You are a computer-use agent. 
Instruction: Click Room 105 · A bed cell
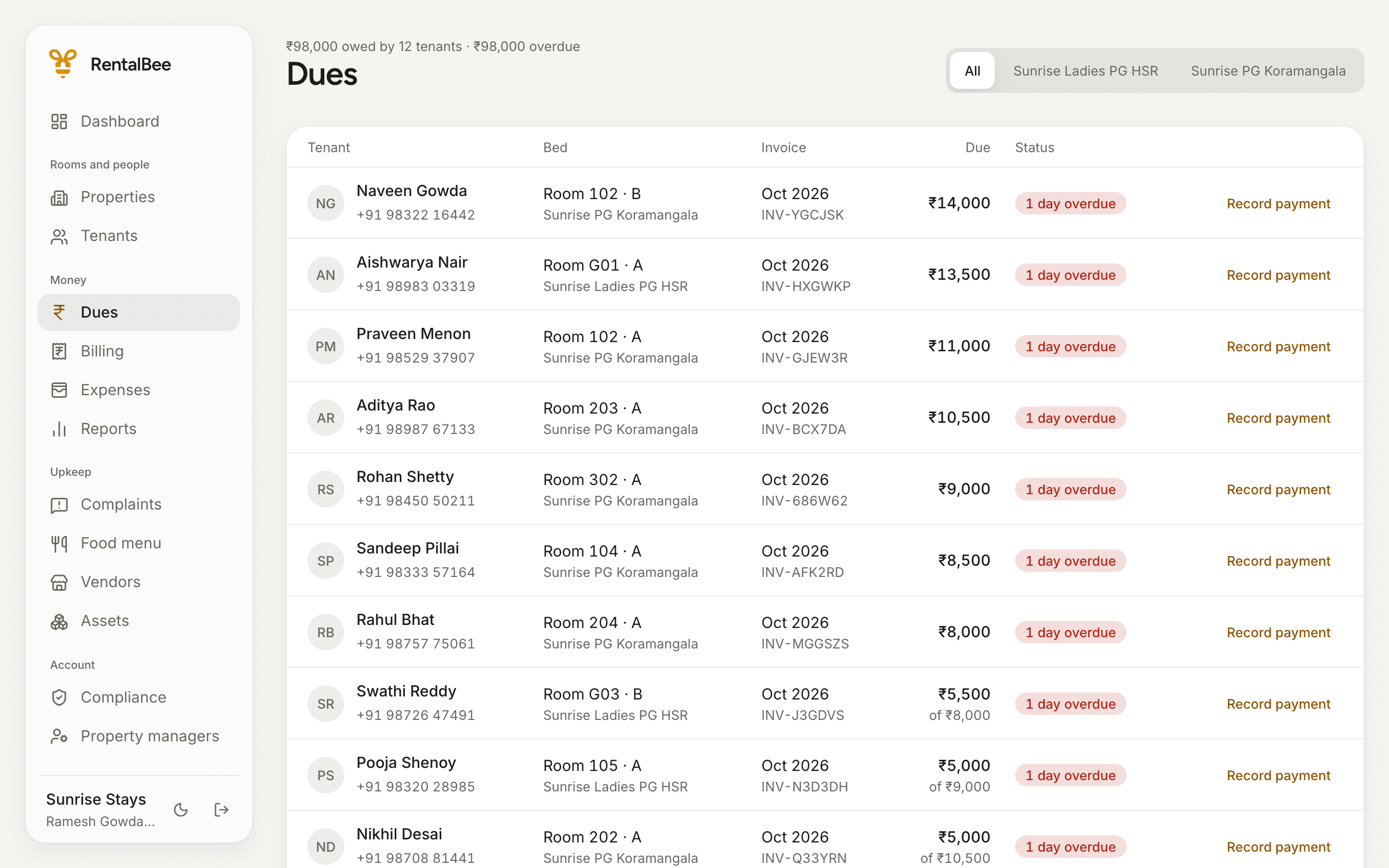pos(592,766)
